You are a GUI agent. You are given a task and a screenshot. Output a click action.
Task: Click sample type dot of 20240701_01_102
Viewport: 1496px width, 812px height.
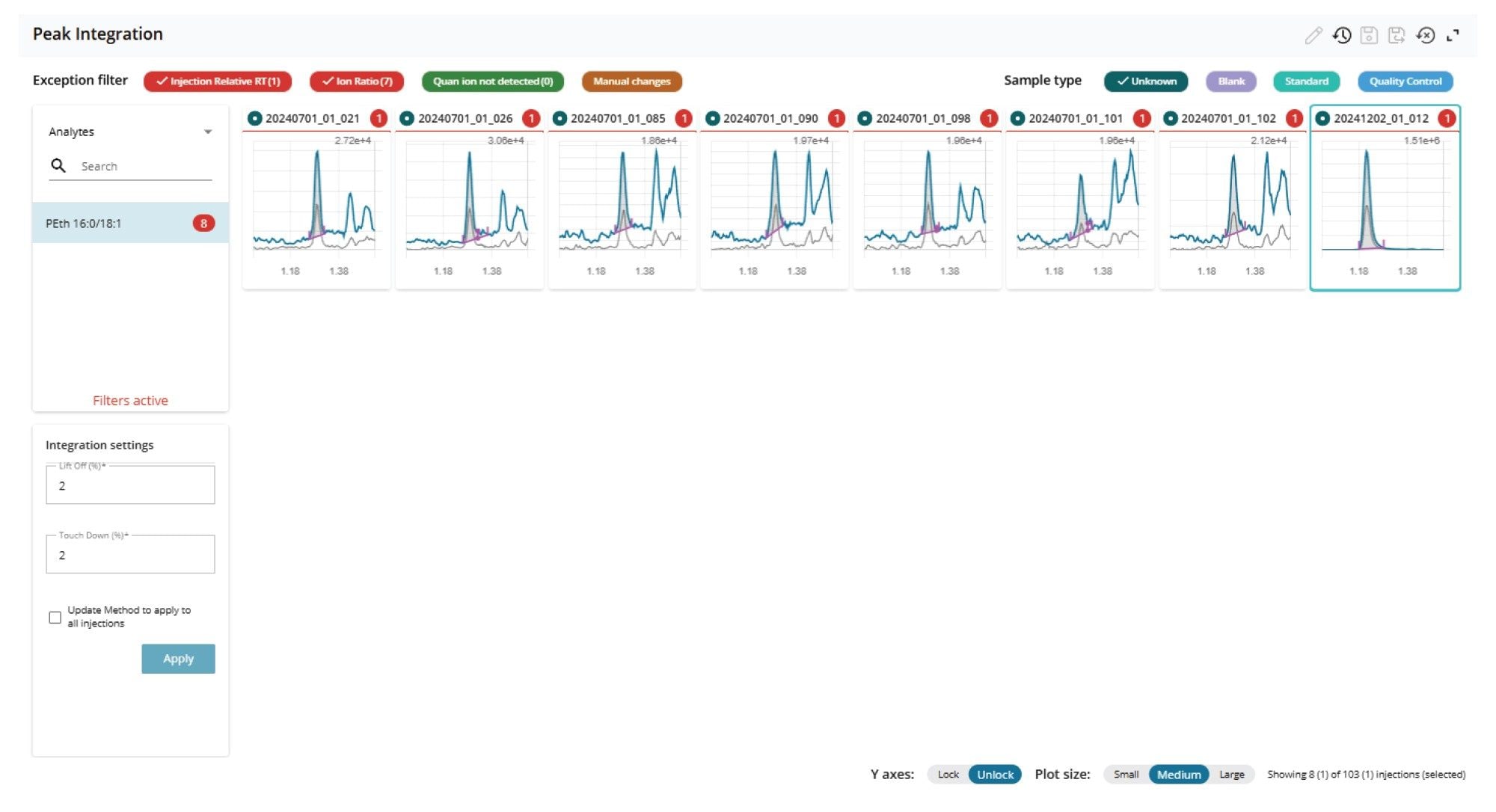coord(1170,118)
